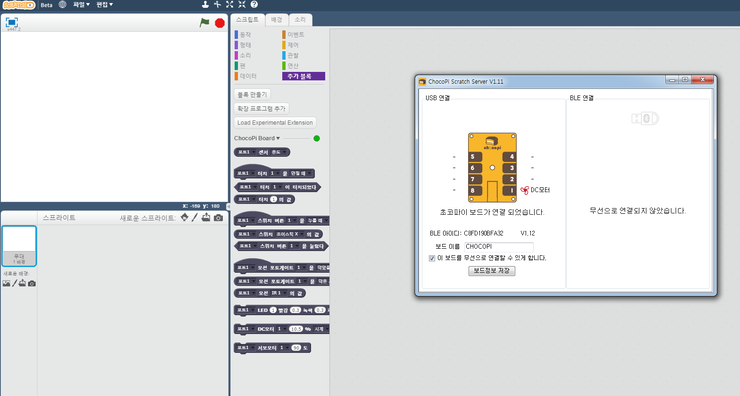Click 서보모터 angle value 90

[296, 348]
